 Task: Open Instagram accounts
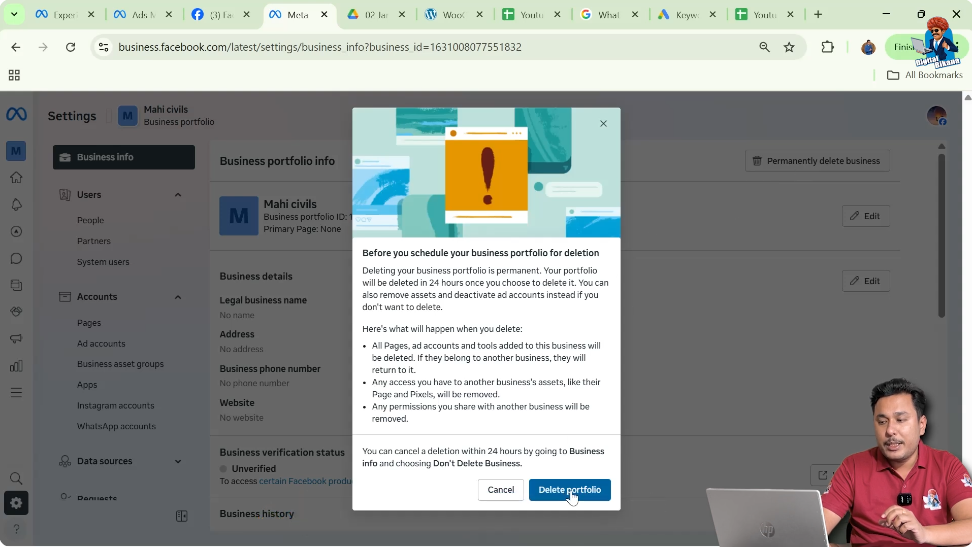point(115,405)
